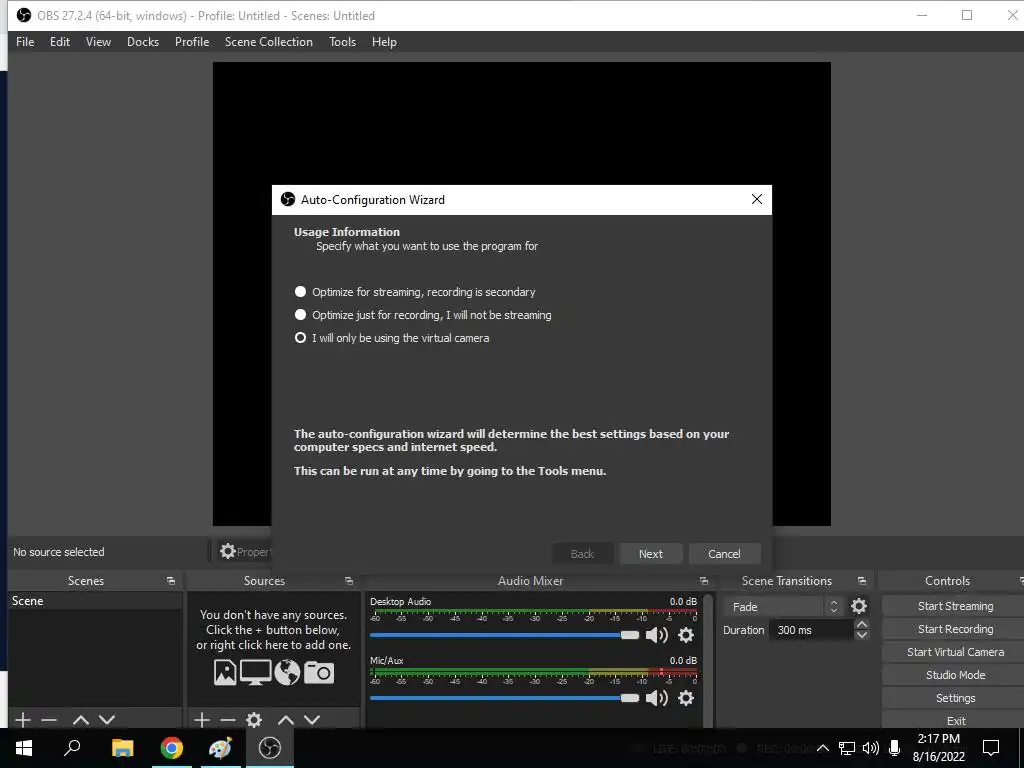Pop out the Scene Transitions dock
Image resolution: width=1024 pixels, height=768 pixels.
(861, 581)
